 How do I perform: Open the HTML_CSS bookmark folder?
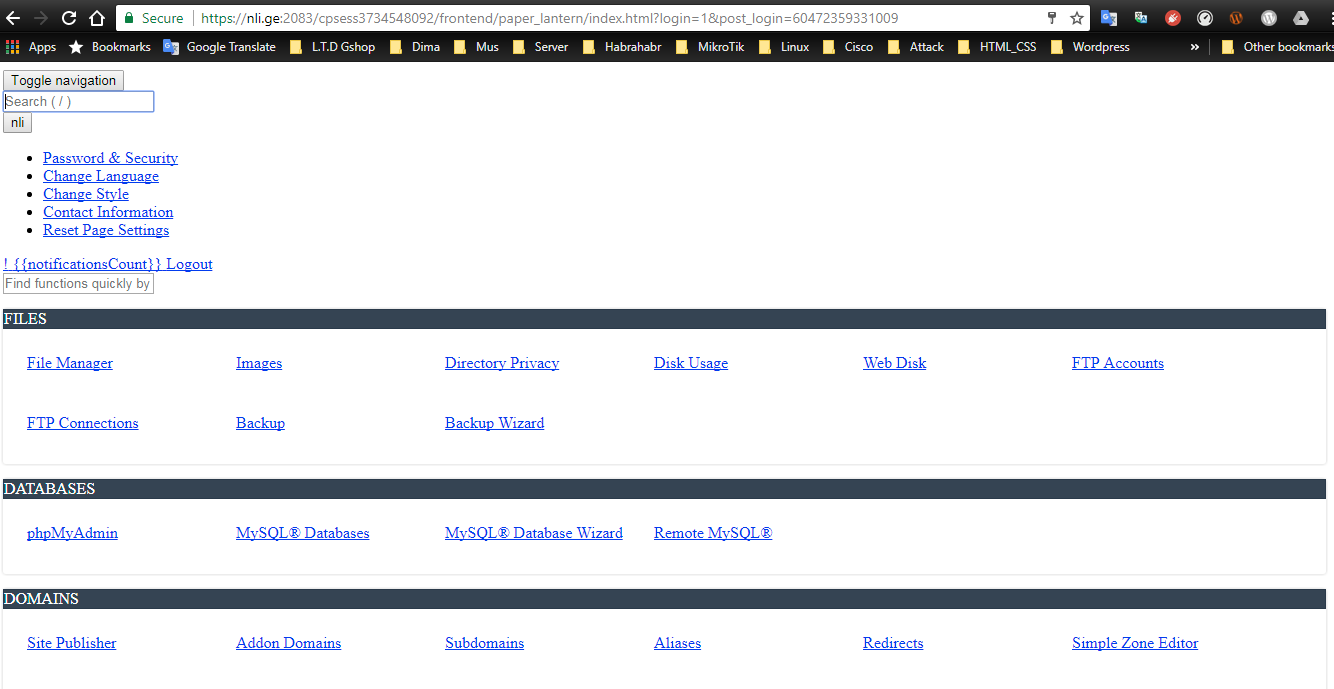pos(996,47)
